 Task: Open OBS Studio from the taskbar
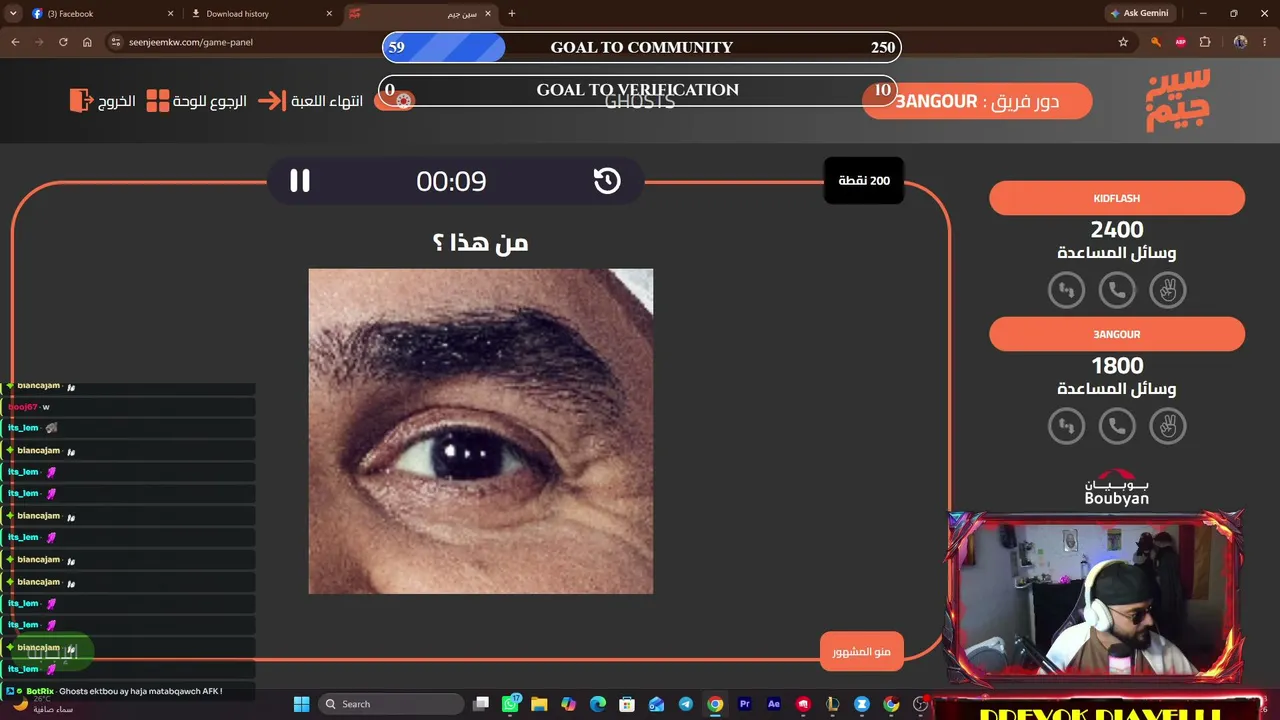(x=920, y=704)
